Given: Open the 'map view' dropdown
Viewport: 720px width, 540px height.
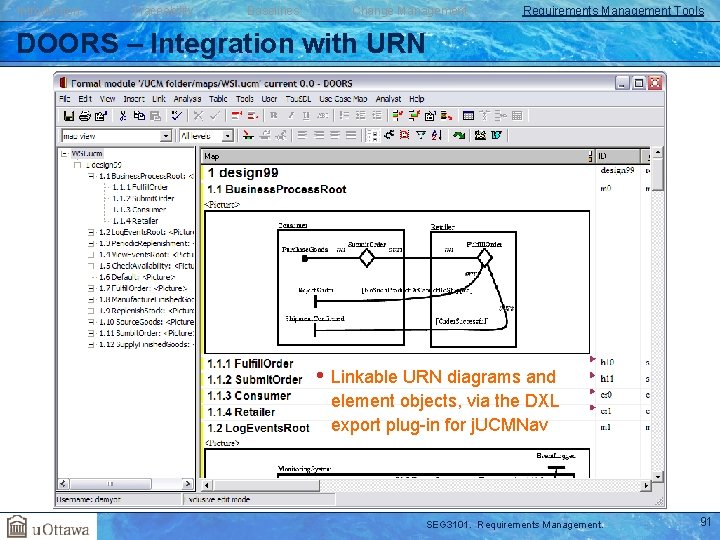Looking at the screenshot, I should [166, 136].
